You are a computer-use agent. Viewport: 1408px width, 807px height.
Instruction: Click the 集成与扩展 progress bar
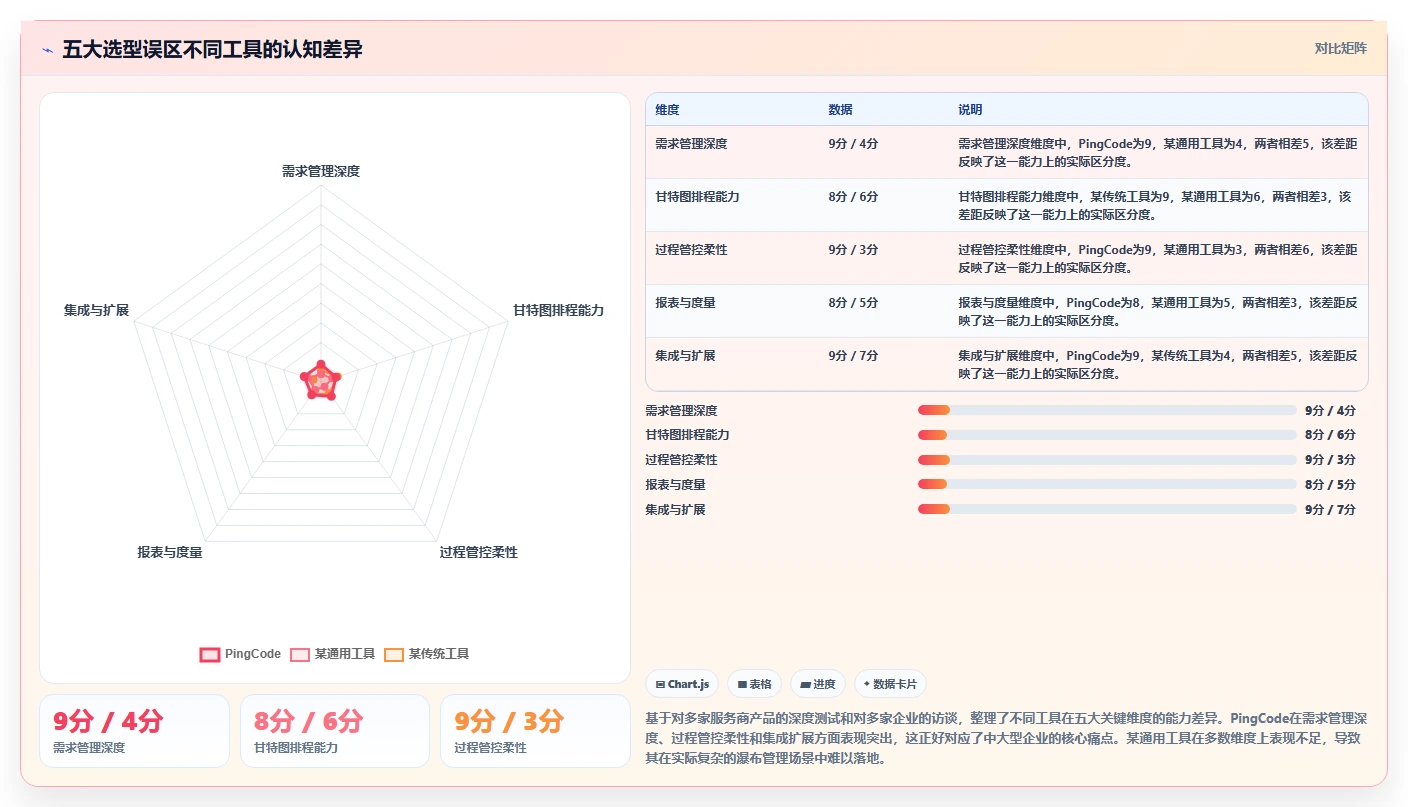click(1107, 509)
